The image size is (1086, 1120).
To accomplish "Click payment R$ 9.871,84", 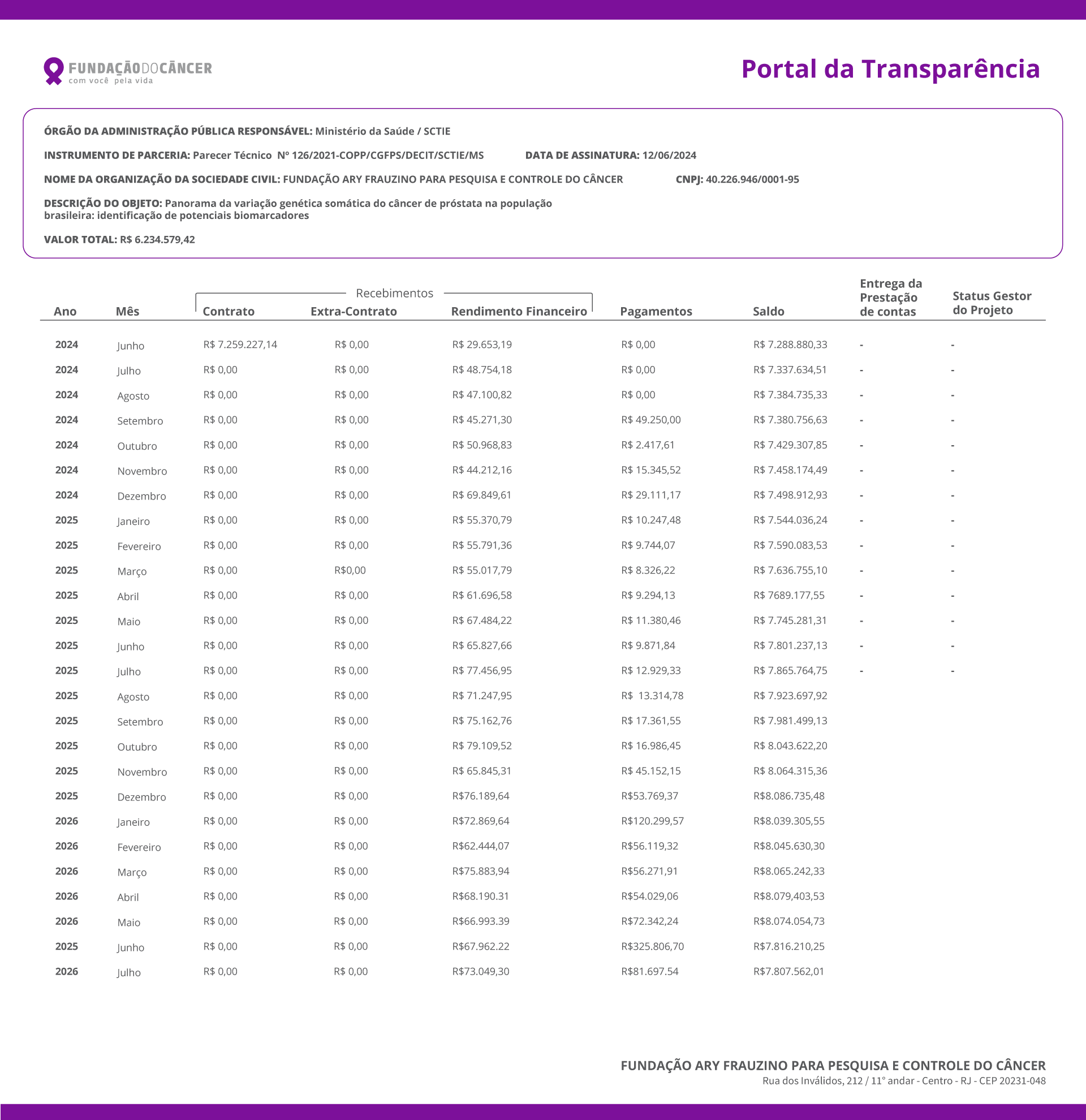I will (648, 646).
